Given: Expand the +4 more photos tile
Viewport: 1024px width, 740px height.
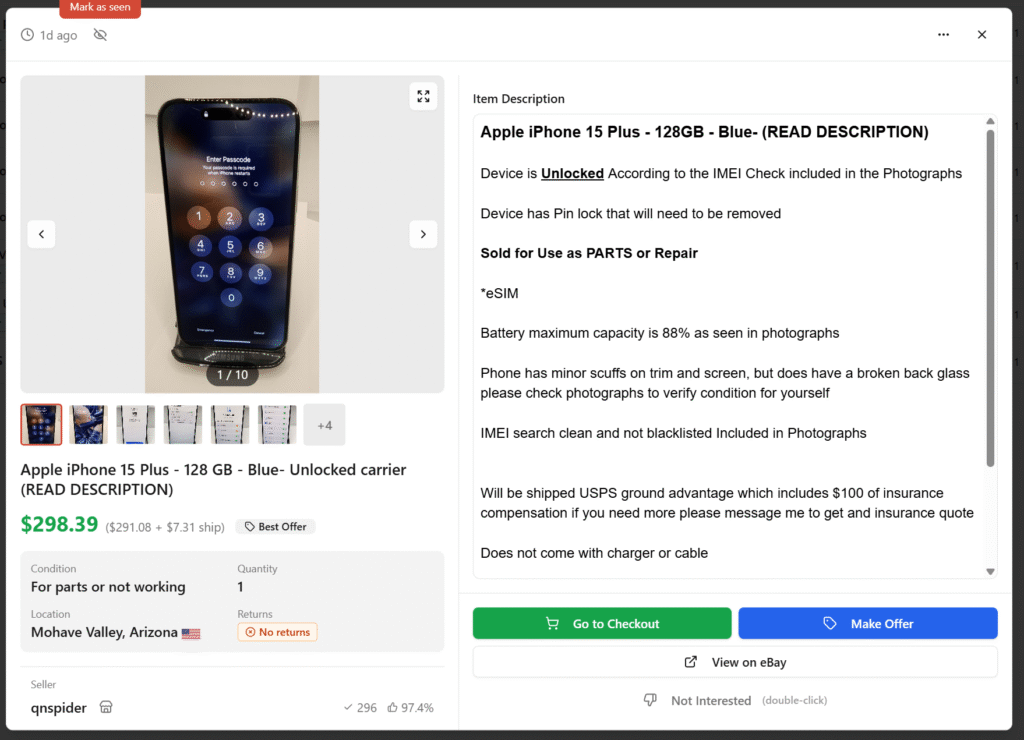Looking at the screenshot, I should (325, 425).
